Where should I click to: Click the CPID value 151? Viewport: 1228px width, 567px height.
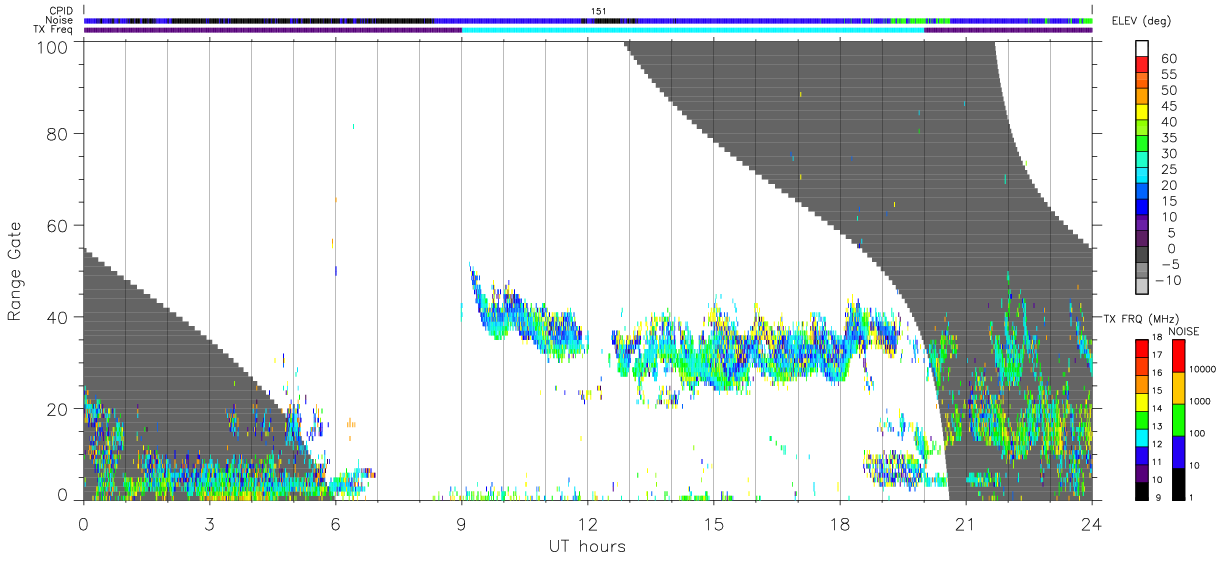(598, 11)
